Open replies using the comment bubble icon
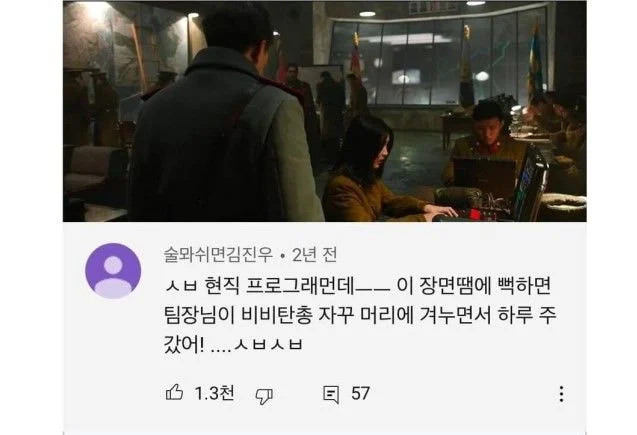Screen dimensions: 637x435 coord(331,394)
